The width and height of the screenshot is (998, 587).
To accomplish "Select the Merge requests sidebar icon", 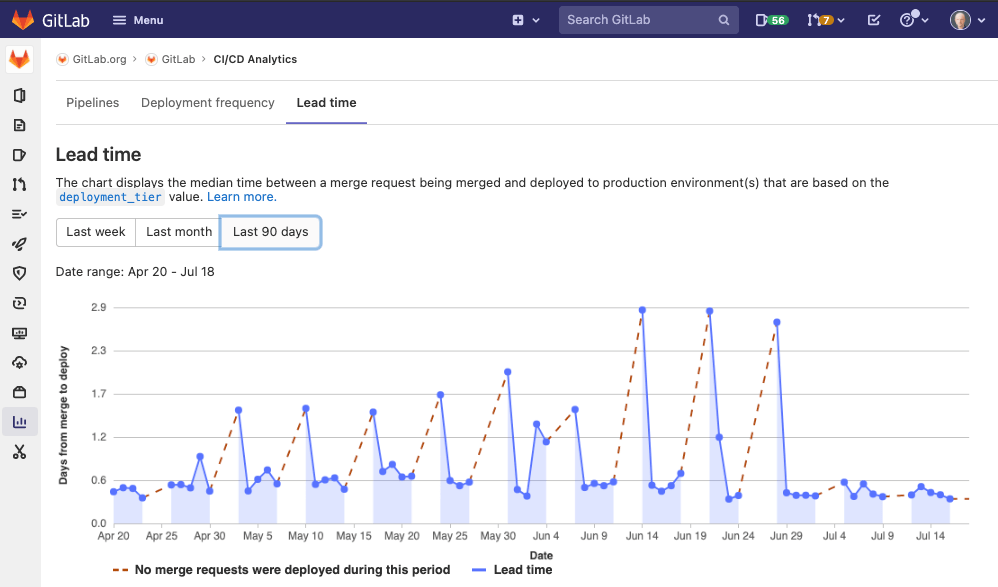I will coord(20,184).
